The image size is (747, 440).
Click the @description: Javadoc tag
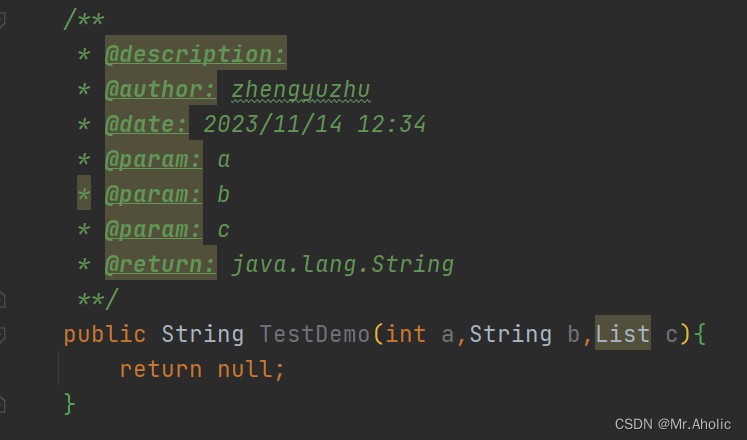(x=195, y=55)
